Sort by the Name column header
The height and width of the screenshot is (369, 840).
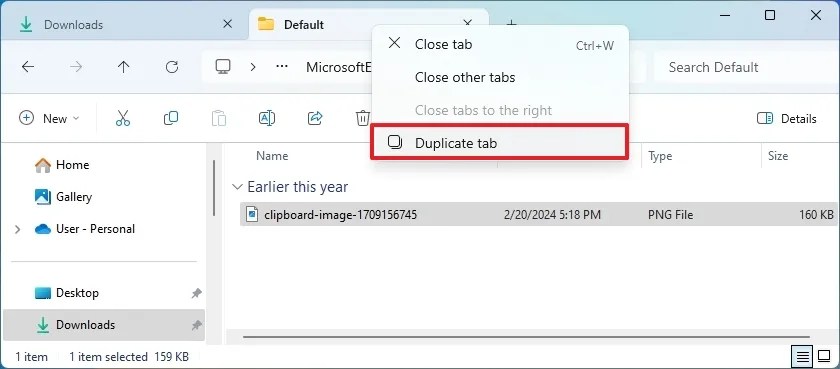pyautogui.click(x=272, y=156)
